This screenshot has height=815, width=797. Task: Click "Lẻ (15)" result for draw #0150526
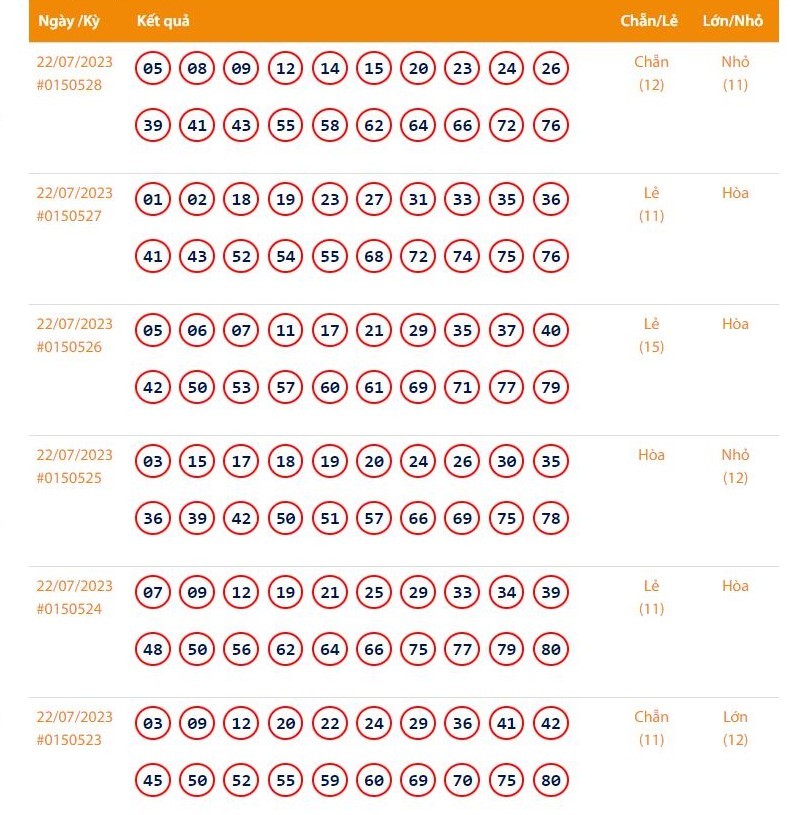651,335
